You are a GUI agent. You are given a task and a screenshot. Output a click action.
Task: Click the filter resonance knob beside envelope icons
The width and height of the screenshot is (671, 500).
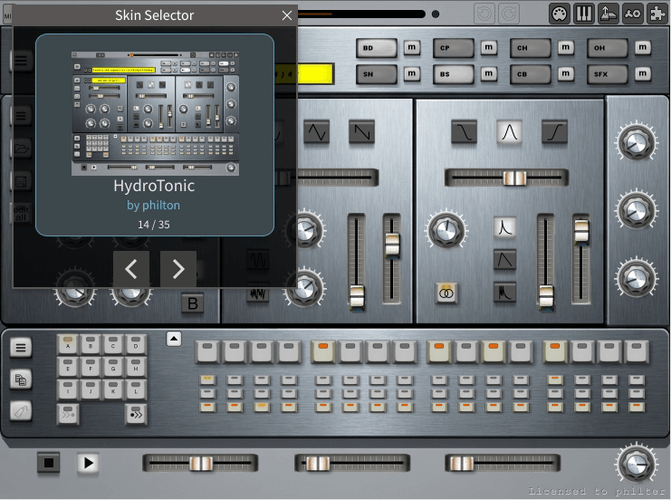tap(446, 230)
